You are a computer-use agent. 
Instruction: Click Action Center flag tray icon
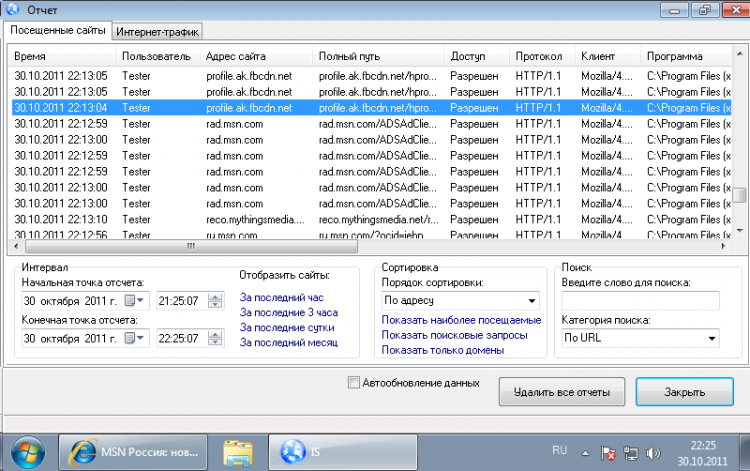pyautogui.click(x=608, y=453)
